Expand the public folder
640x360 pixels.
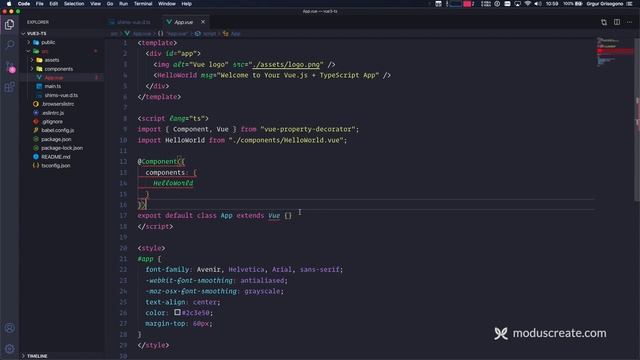[62, 42]
